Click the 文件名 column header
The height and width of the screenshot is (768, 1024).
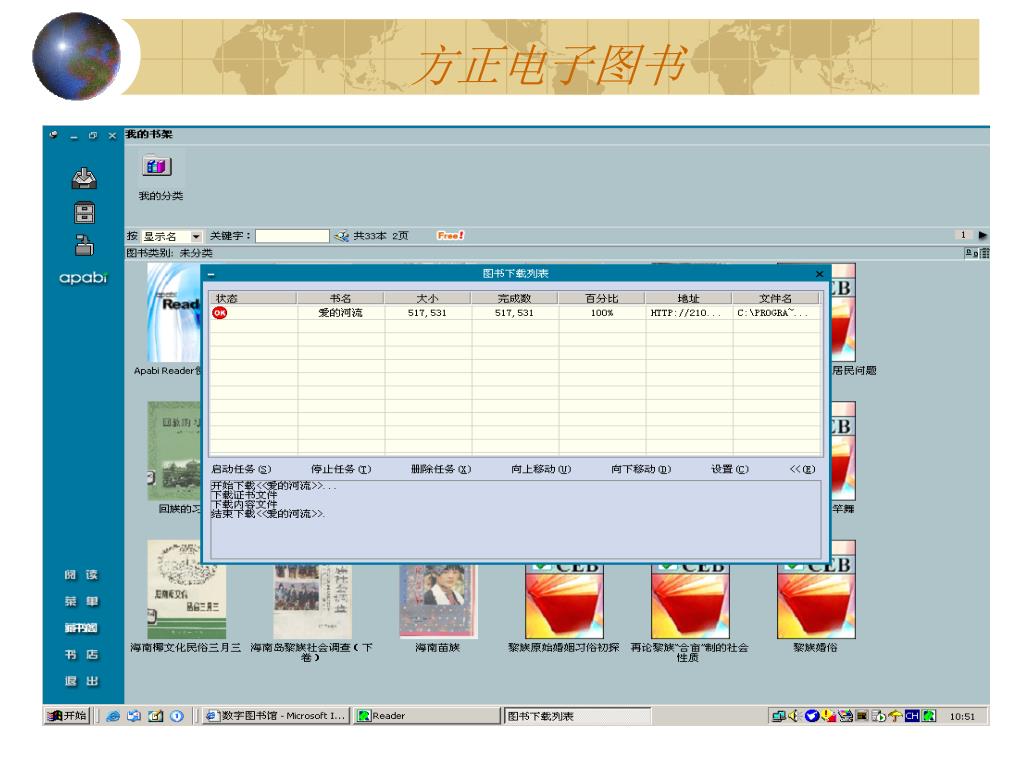point(775,298)
